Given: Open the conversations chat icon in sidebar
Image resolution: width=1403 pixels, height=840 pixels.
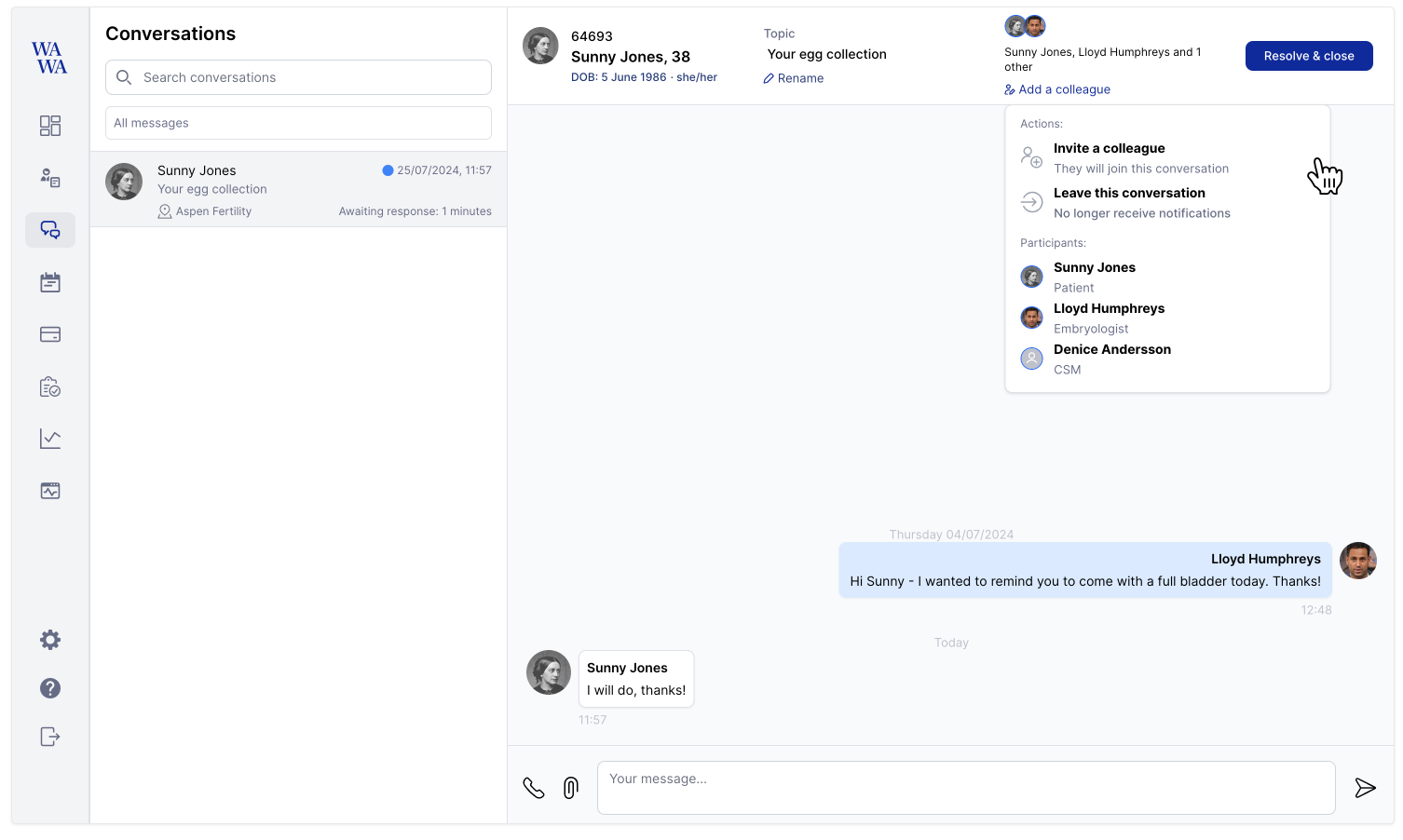Looking at the screenshot, I should point(50,230).
